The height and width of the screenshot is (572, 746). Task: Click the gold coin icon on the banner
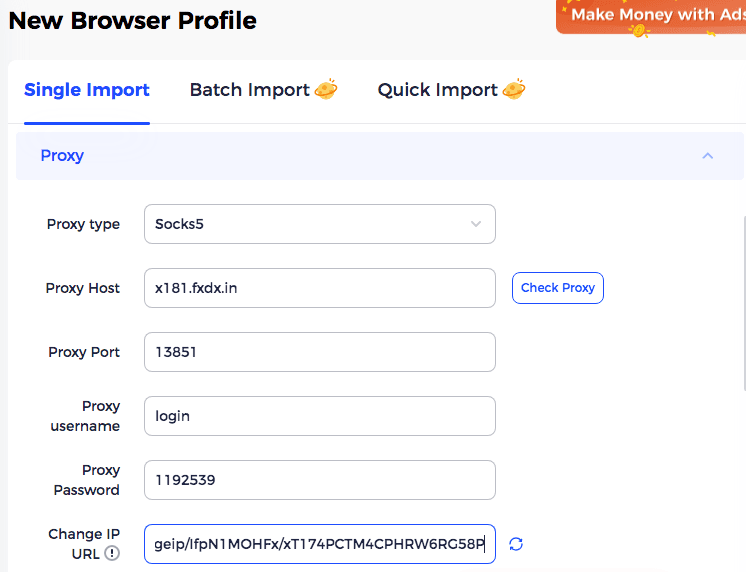click(639, 32)
